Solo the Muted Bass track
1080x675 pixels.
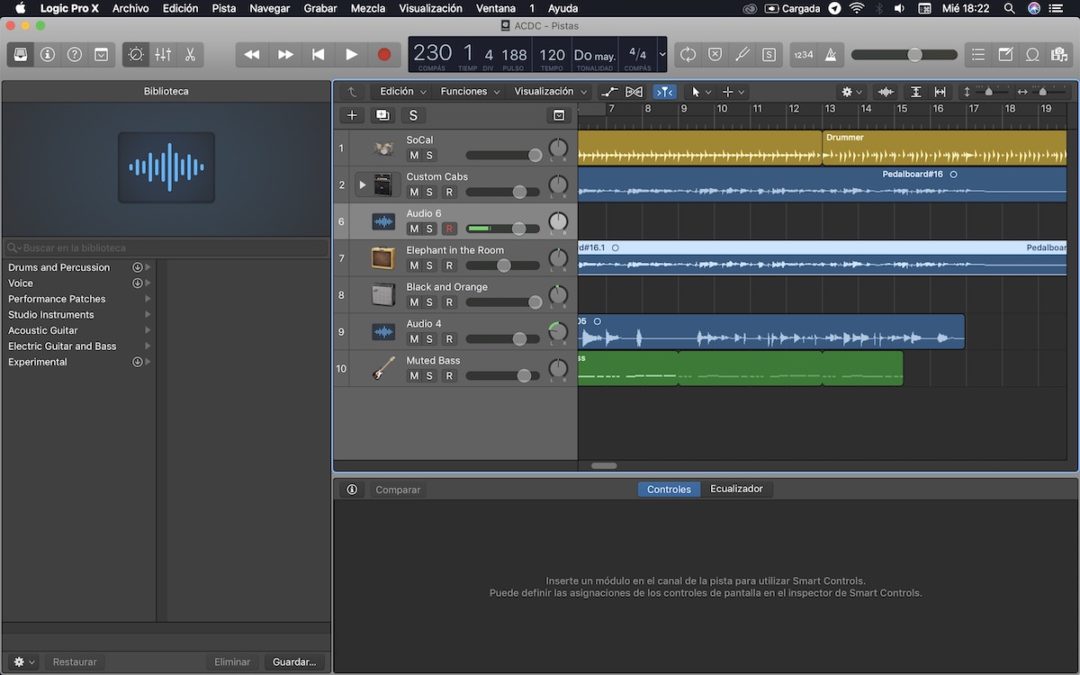pyautogui.click(x=431, y=375)
